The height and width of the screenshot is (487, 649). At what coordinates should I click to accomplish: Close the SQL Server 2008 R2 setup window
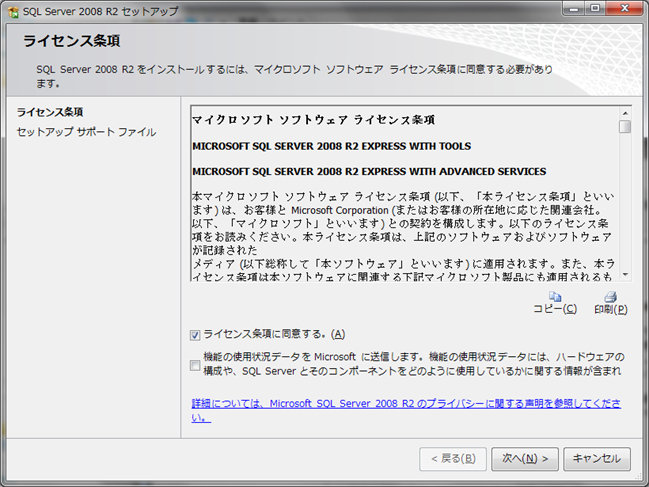coord(625,9)
